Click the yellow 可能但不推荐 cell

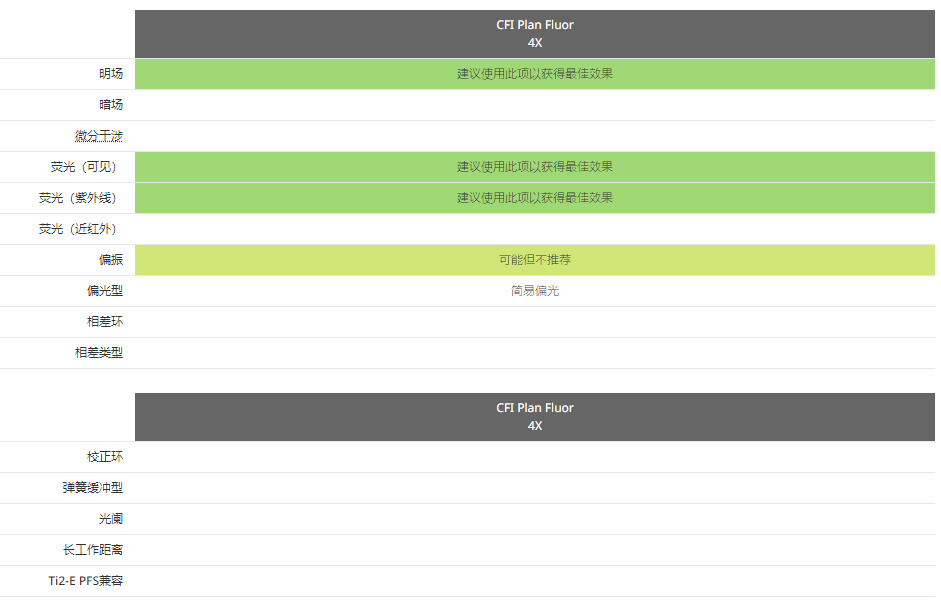(x=535, y=260)
